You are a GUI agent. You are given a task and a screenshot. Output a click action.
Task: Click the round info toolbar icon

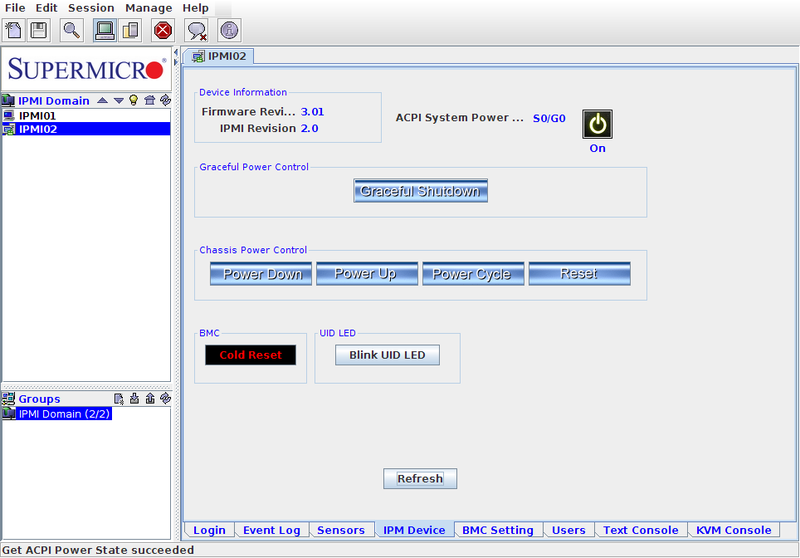[229, 30]
